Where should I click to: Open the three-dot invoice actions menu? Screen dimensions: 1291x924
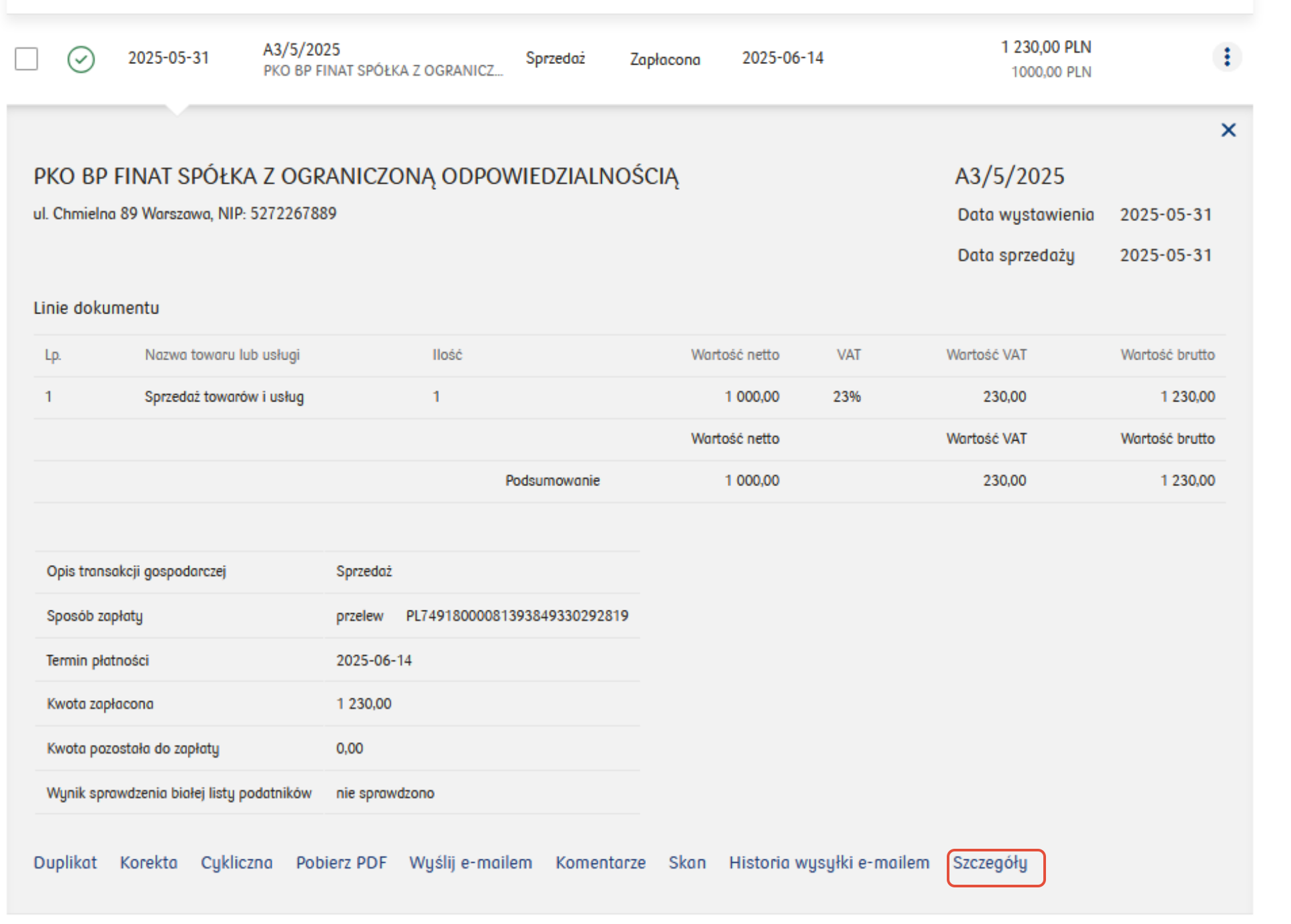tap(1226, 57)
